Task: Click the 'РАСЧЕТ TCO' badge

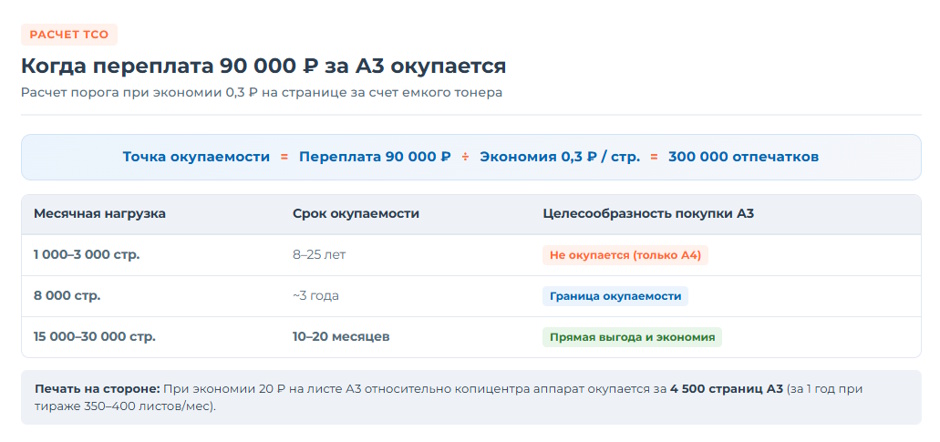Action: click(x=69, y=35)
